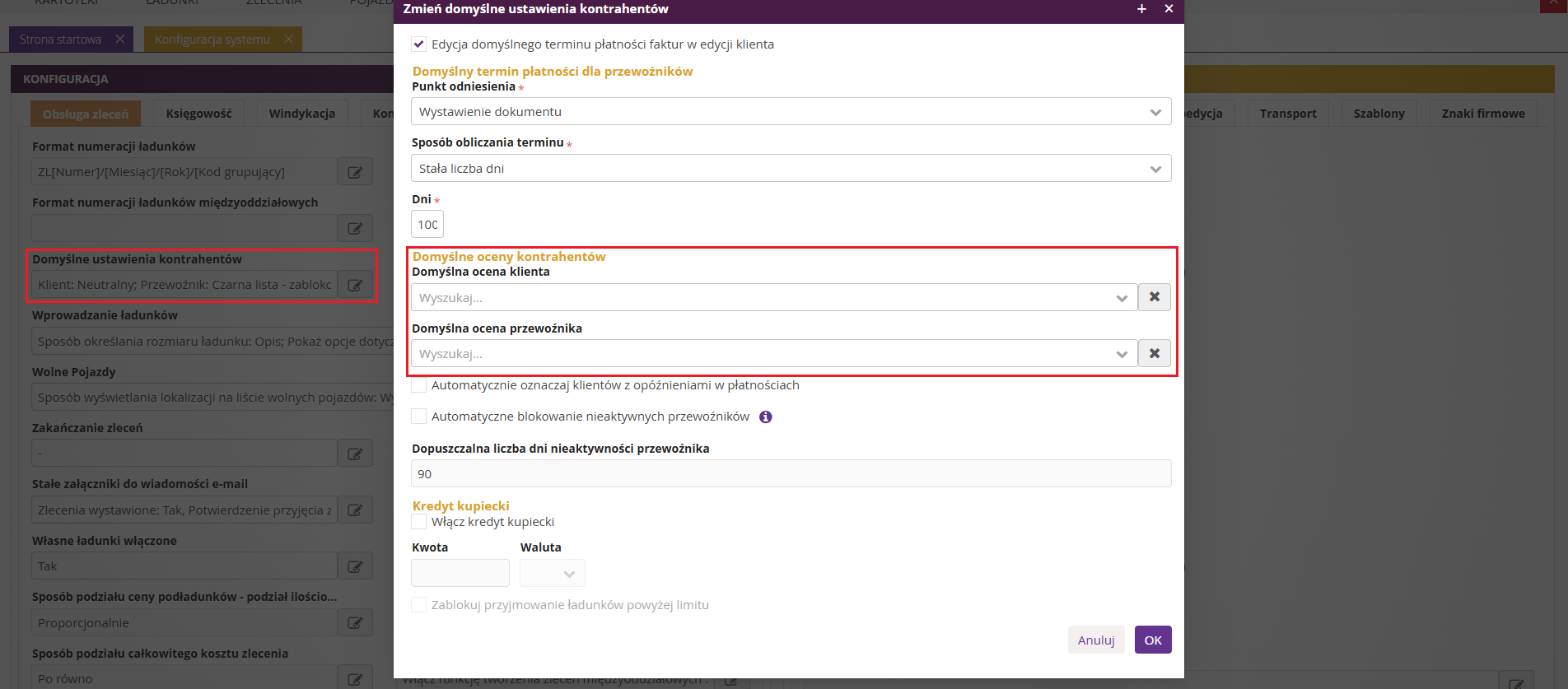Image resolution: width=1568 pixels, height=689 pixels.
Task: Click the Po równo value field
Action: click(x=184, y=678)
